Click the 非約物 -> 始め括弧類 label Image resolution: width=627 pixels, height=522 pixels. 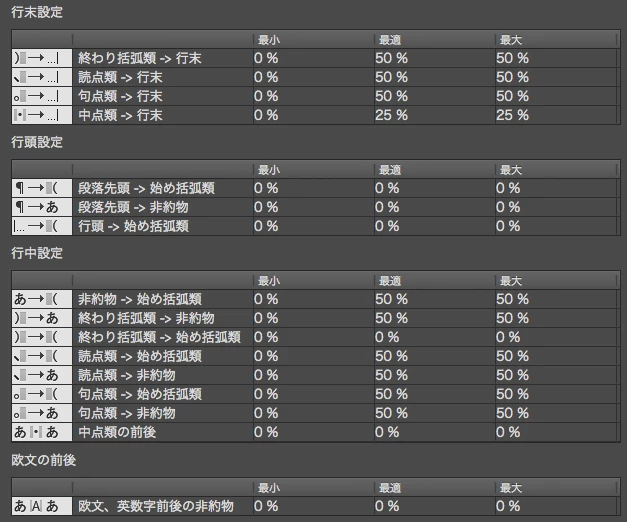(x=140, y=299)
